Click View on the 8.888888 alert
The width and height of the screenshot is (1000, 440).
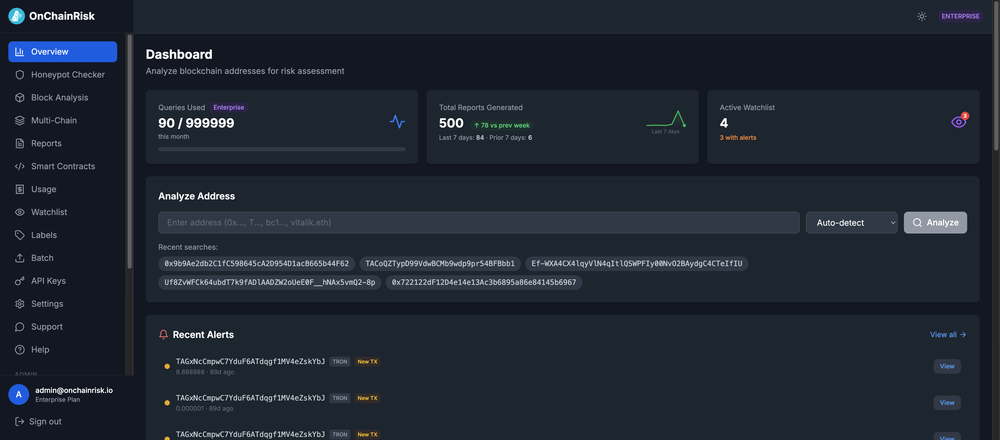[x=947, y=366]
